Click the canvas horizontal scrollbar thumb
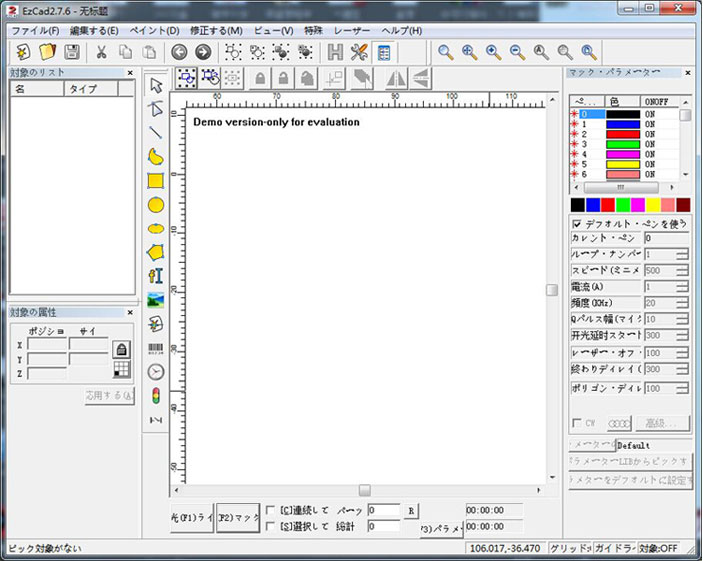 click(365, 490)
